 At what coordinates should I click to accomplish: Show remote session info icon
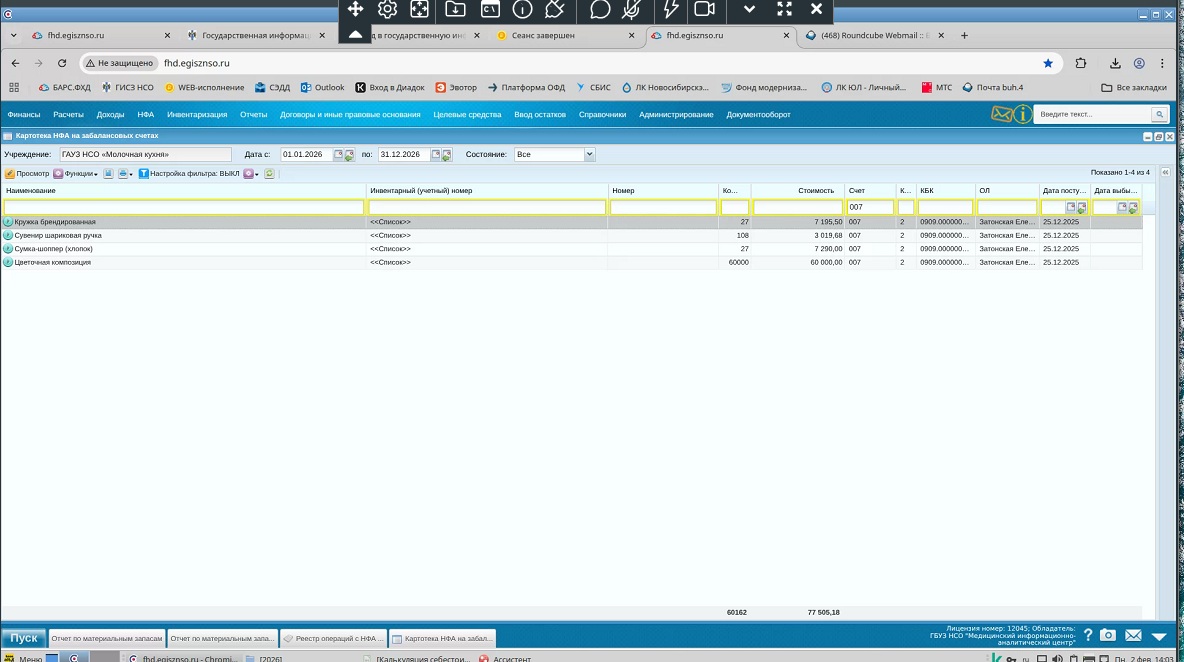tap(523, 9)
